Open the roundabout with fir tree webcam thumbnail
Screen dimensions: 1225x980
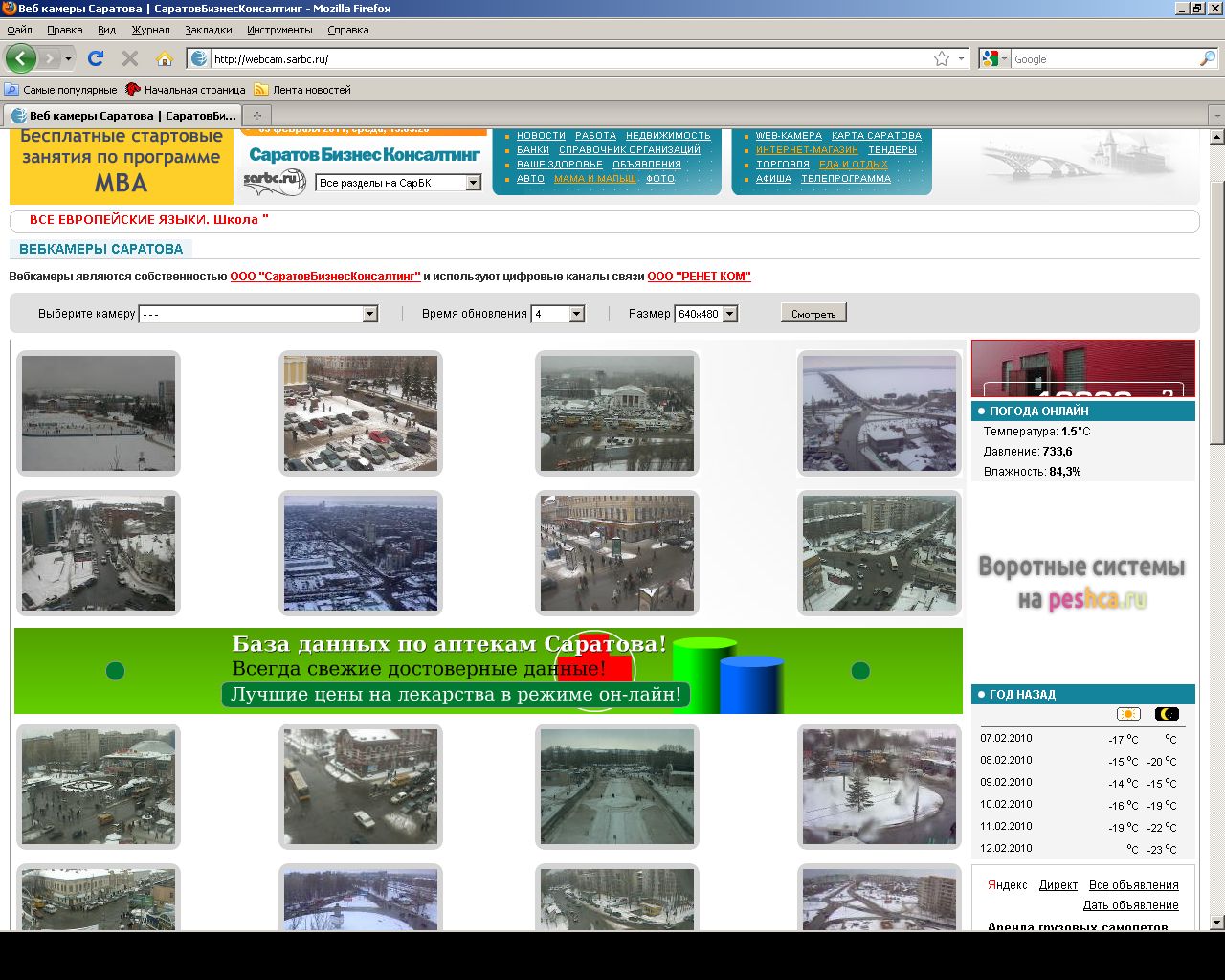[x=880, y=787]
